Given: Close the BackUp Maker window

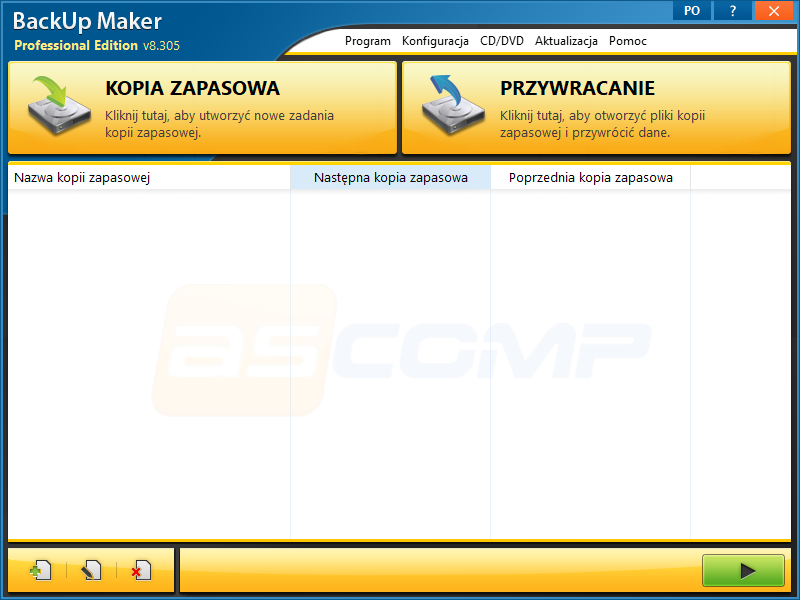Looking at the screenshot, I should point(774,10).
